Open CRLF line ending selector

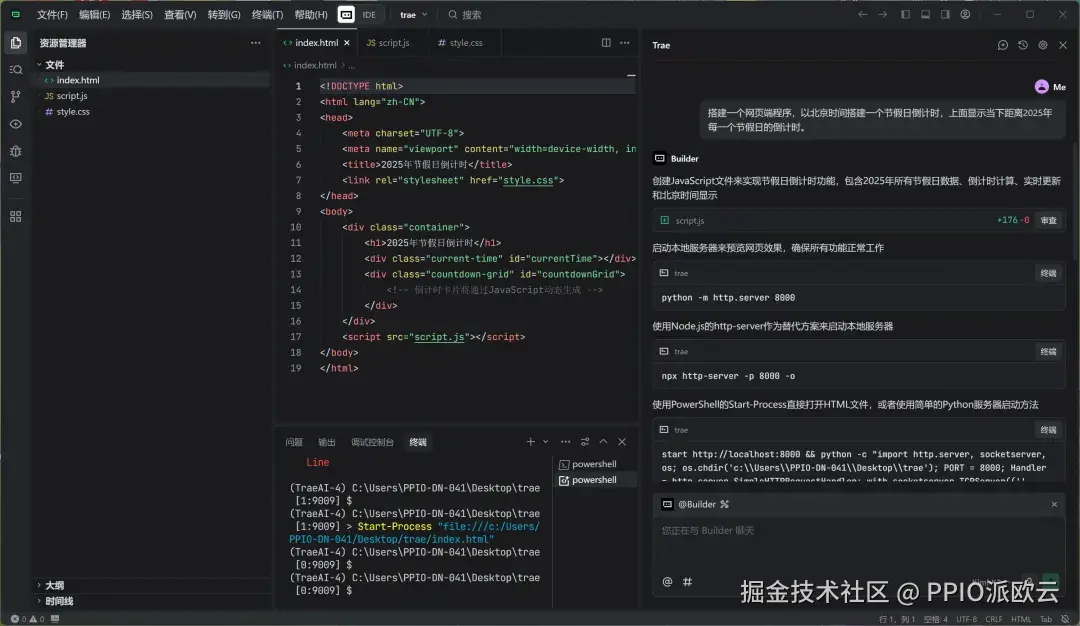[x=994, y=619]
